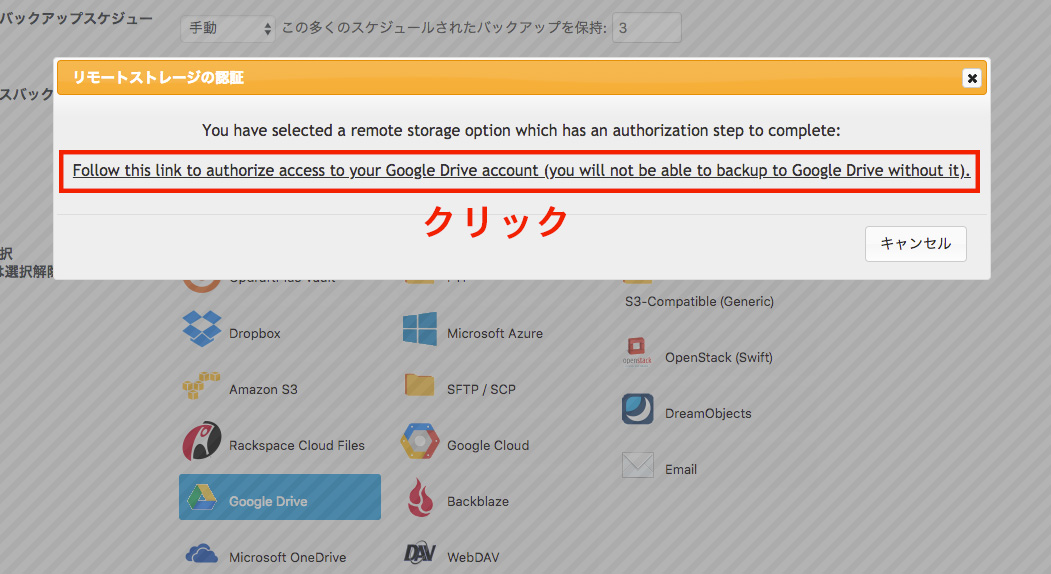Choose the Google Cloud label
Image resolution: width=1051 pixels, height=574 pixels.
click(488, 446)
